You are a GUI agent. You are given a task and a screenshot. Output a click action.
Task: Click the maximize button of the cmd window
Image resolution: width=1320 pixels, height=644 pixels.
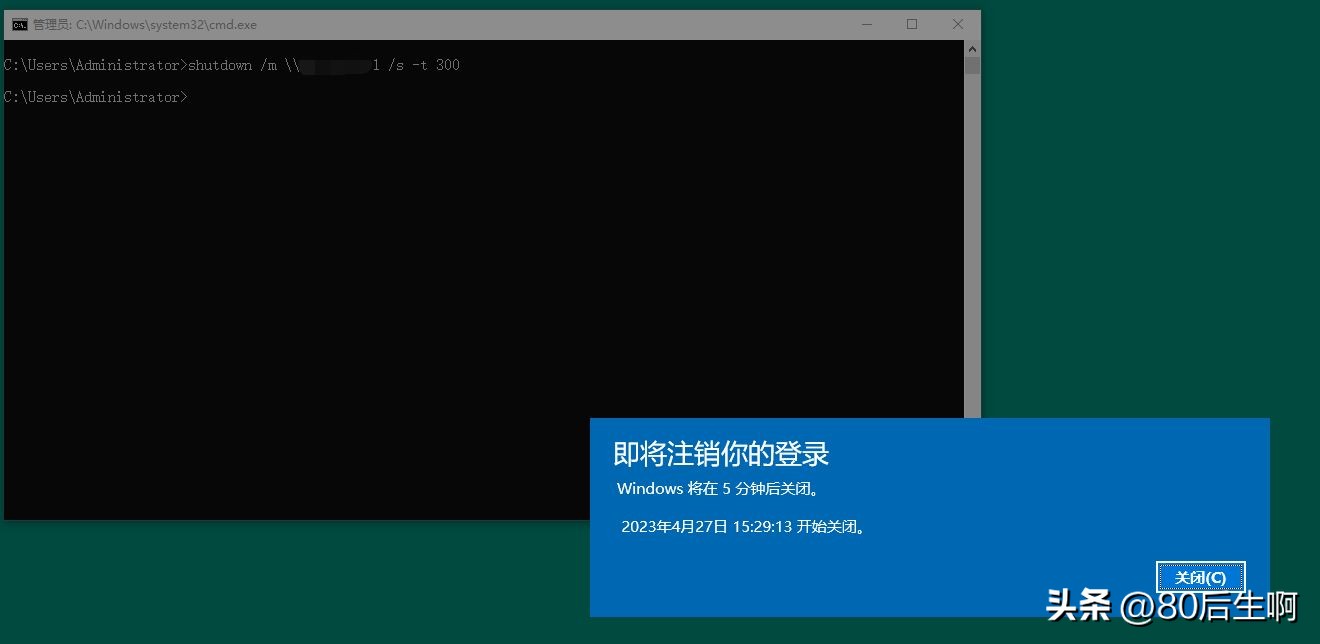coord(911,24)
